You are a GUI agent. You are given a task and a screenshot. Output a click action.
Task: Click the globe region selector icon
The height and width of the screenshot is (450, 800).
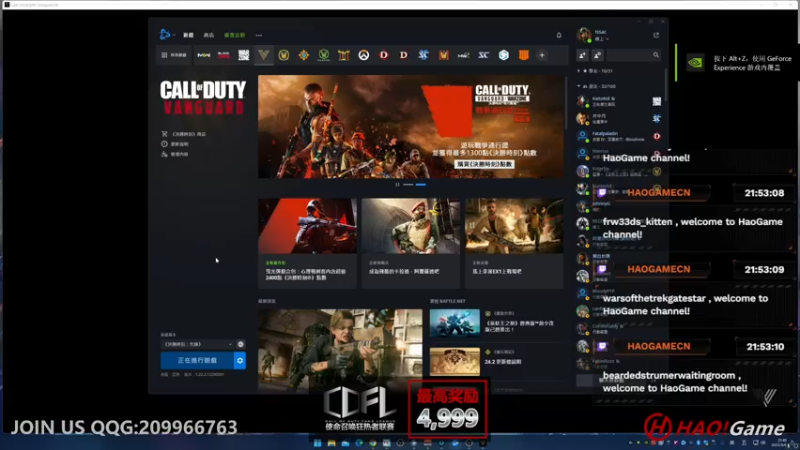click(x=240, y=344)
